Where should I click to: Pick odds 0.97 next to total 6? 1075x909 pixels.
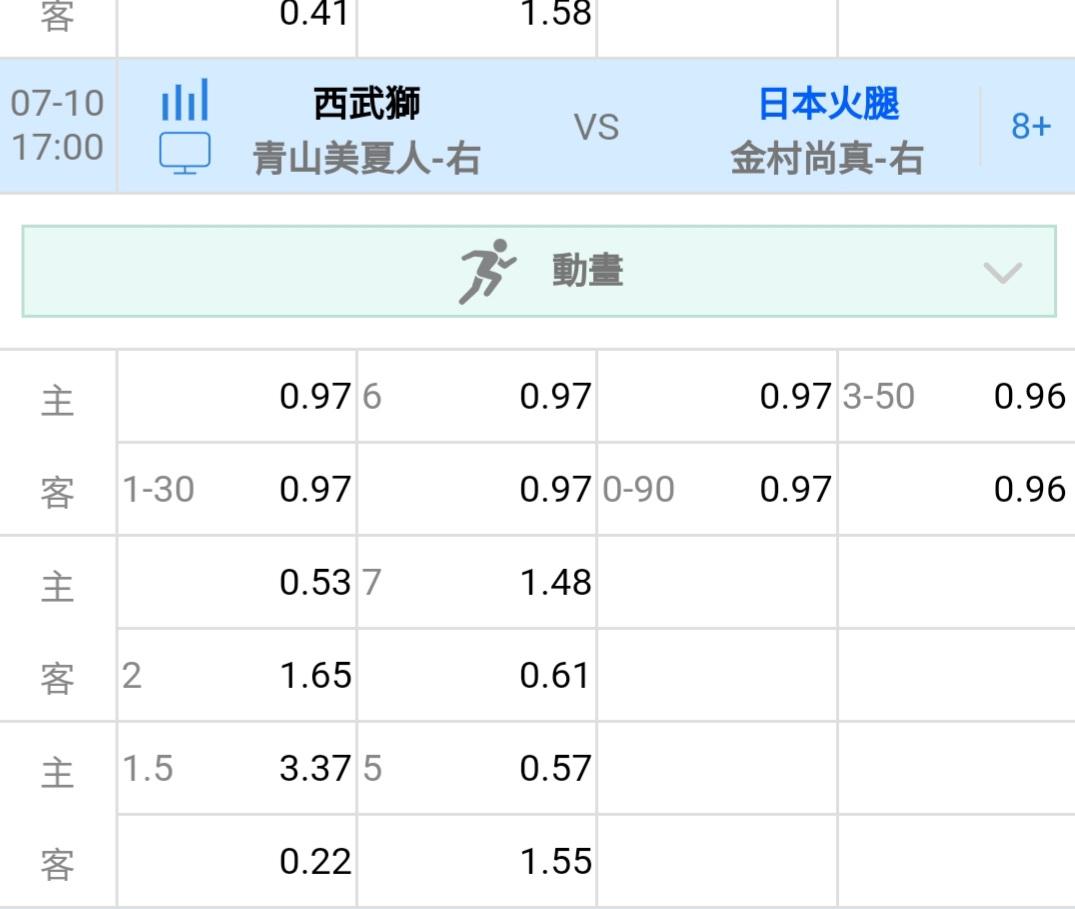555,396
